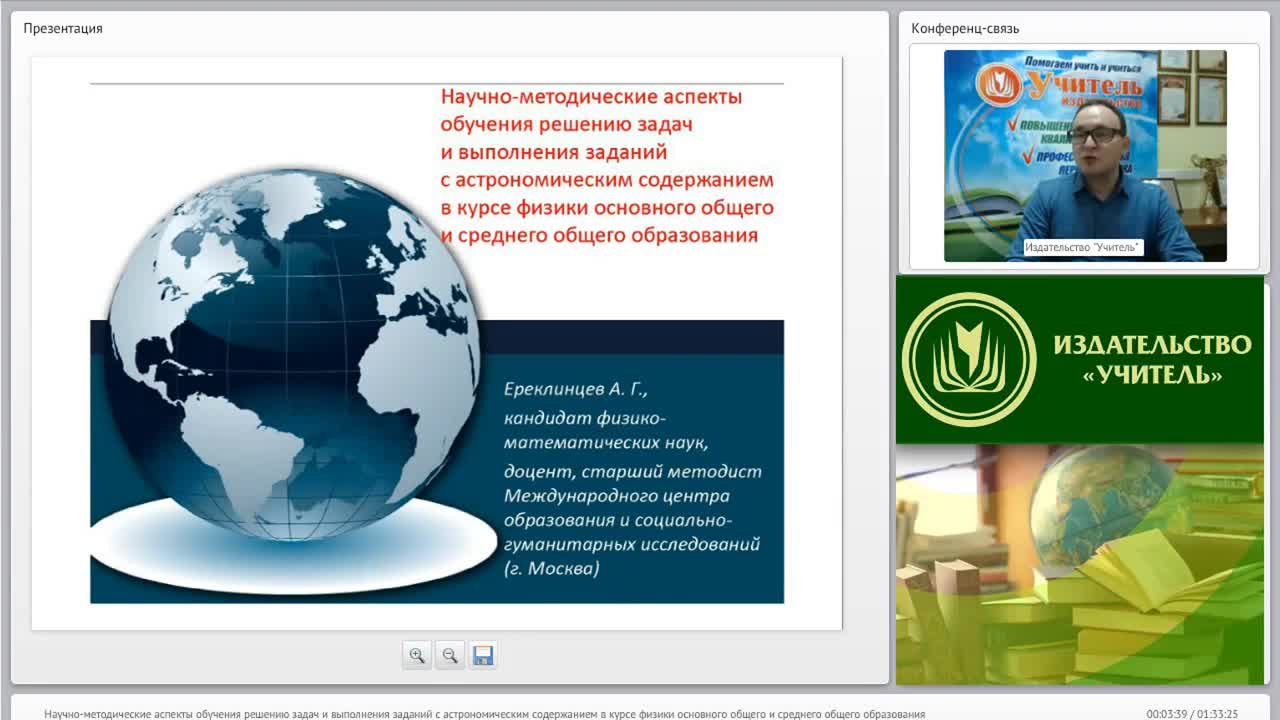Click the Издательство «Учитель» green banner
The height and width of the screenshot is (720, 1280).
pos(1080,359)
